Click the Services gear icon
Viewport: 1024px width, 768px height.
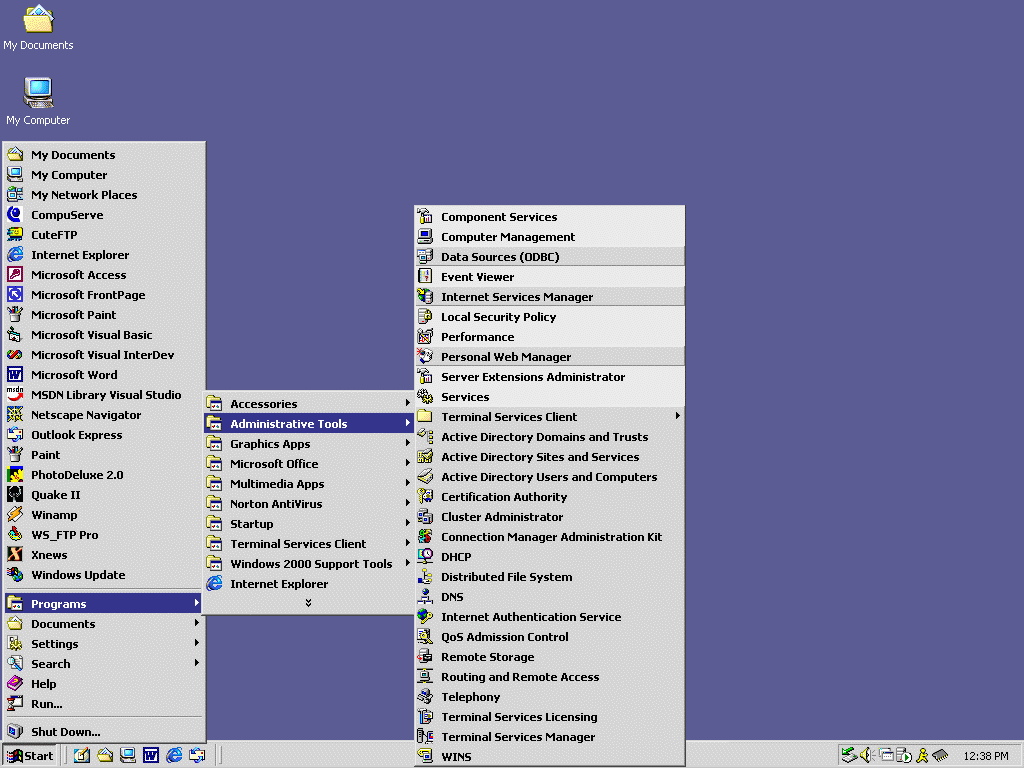click(x=425, y=397)
